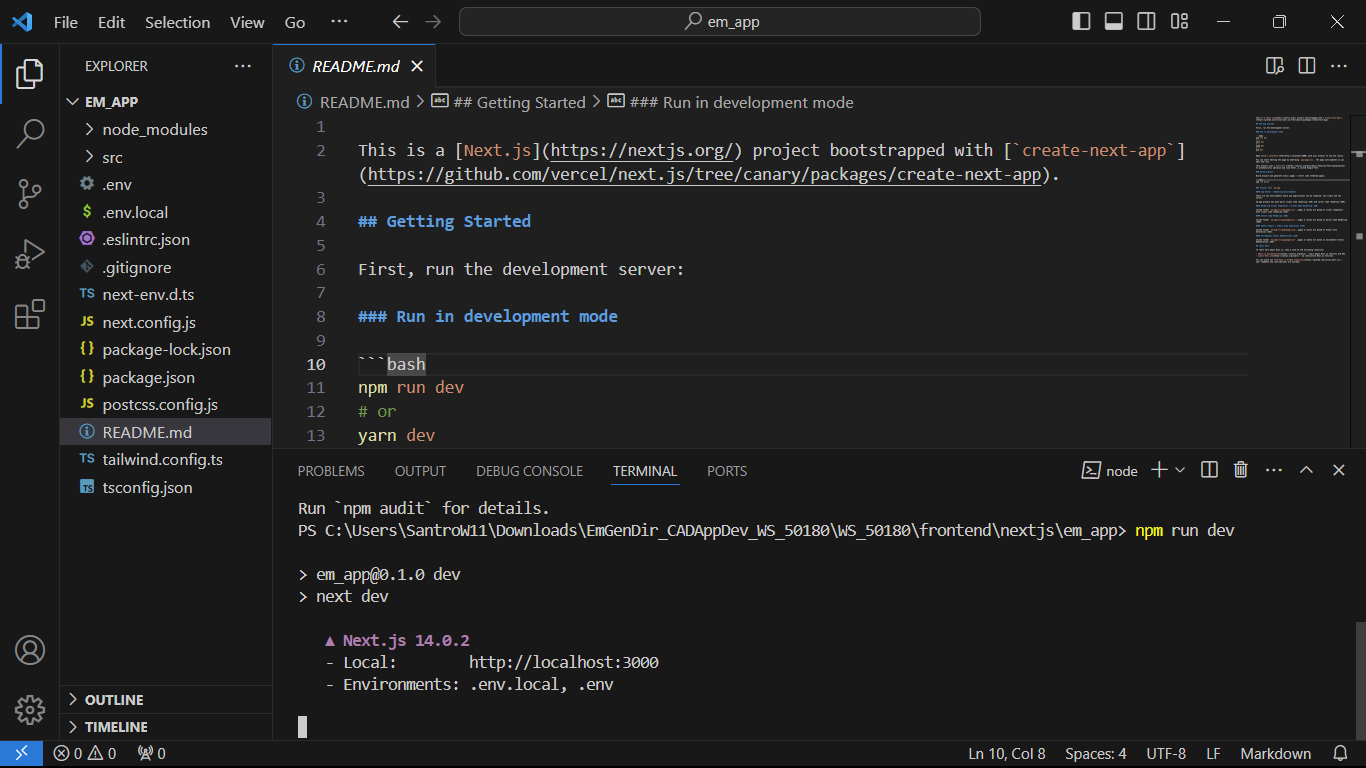The height and width of the screenshot is (768, 1366).
Task: Click http://localhost:3000 link in terminal
Action: 564,662
